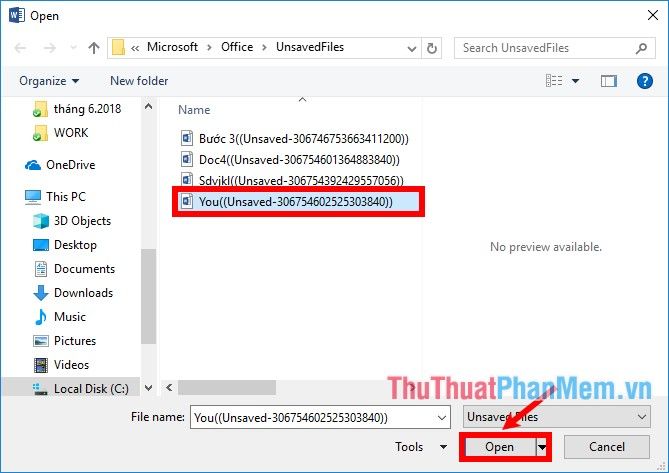Open the WORK folder in sidebar
This screenshot has width=669, height=473.
pyautogui.click(x=61, y=133)
